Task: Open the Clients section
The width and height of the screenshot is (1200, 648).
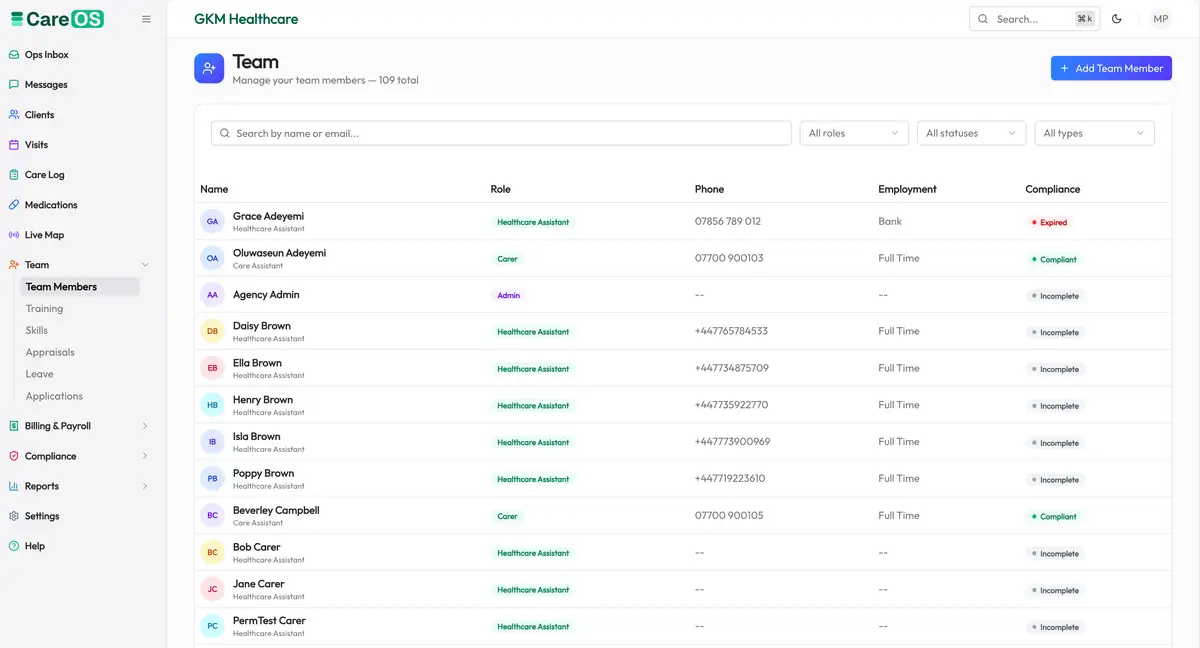Action: click(x=39, y=115)
